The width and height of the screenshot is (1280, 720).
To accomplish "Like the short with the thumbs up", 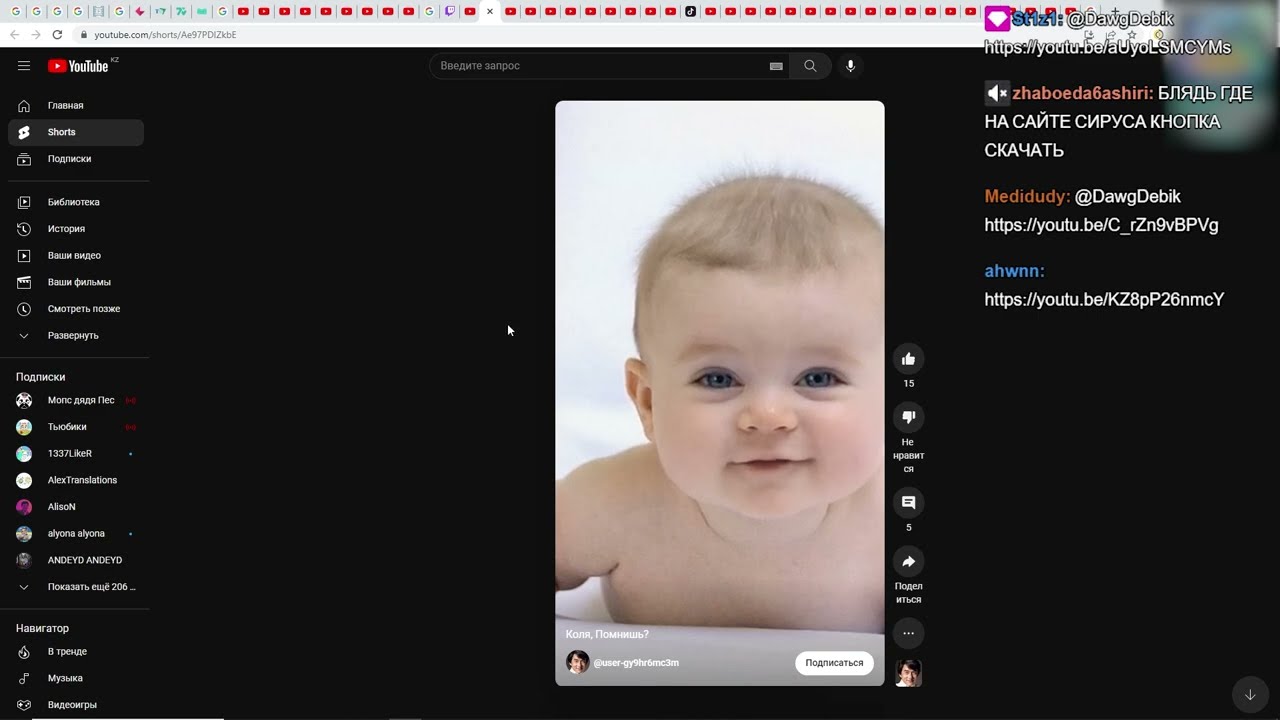I will click(x=908, y=359).
